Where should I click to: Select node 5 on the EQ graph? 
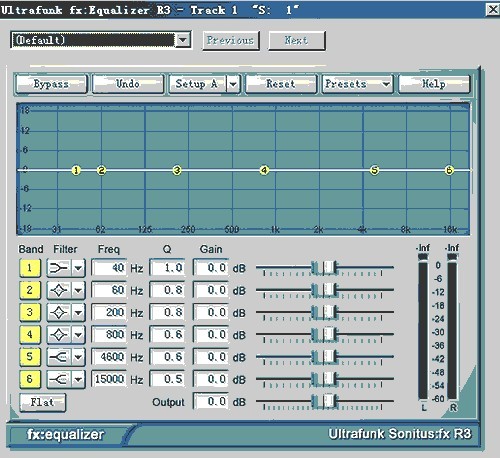(375, 170)
